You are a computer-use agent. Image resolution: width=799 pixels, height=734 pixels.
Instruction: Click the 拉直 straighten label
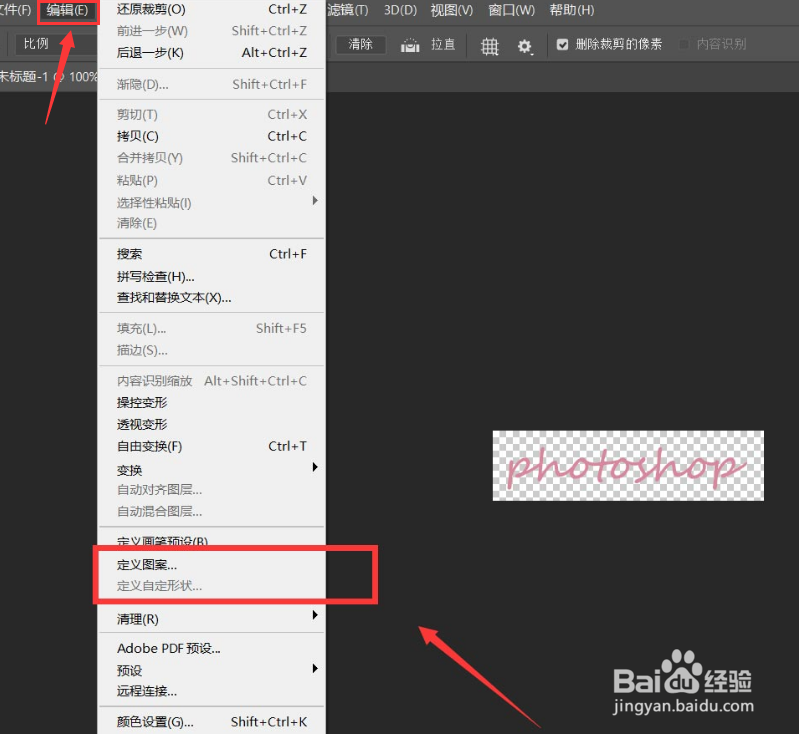[443, 44]
